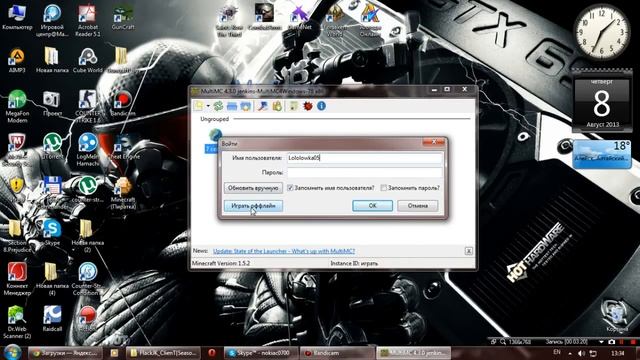
Task: Show hidden tray icons arrow
Action: (x=570, y=353)
